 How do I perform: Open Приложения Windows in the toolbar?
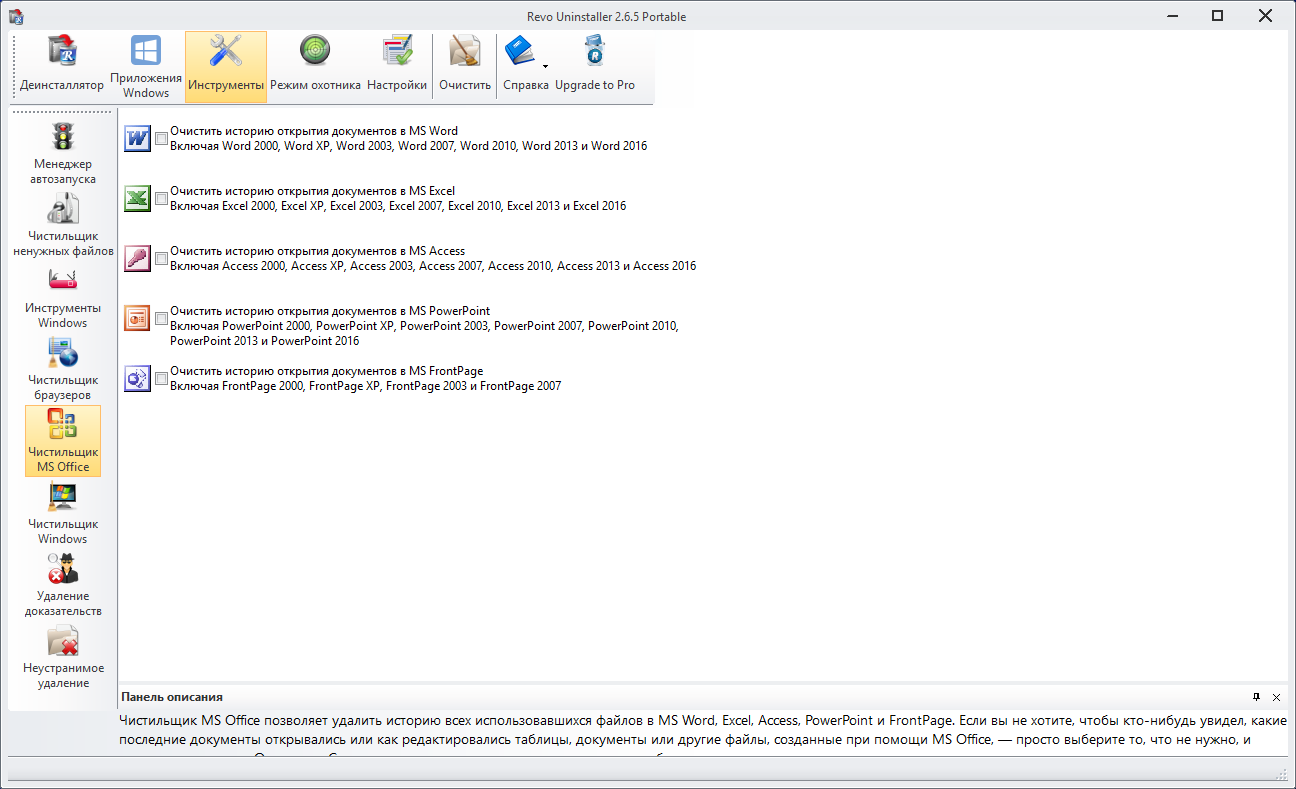(x=146, y=66)
